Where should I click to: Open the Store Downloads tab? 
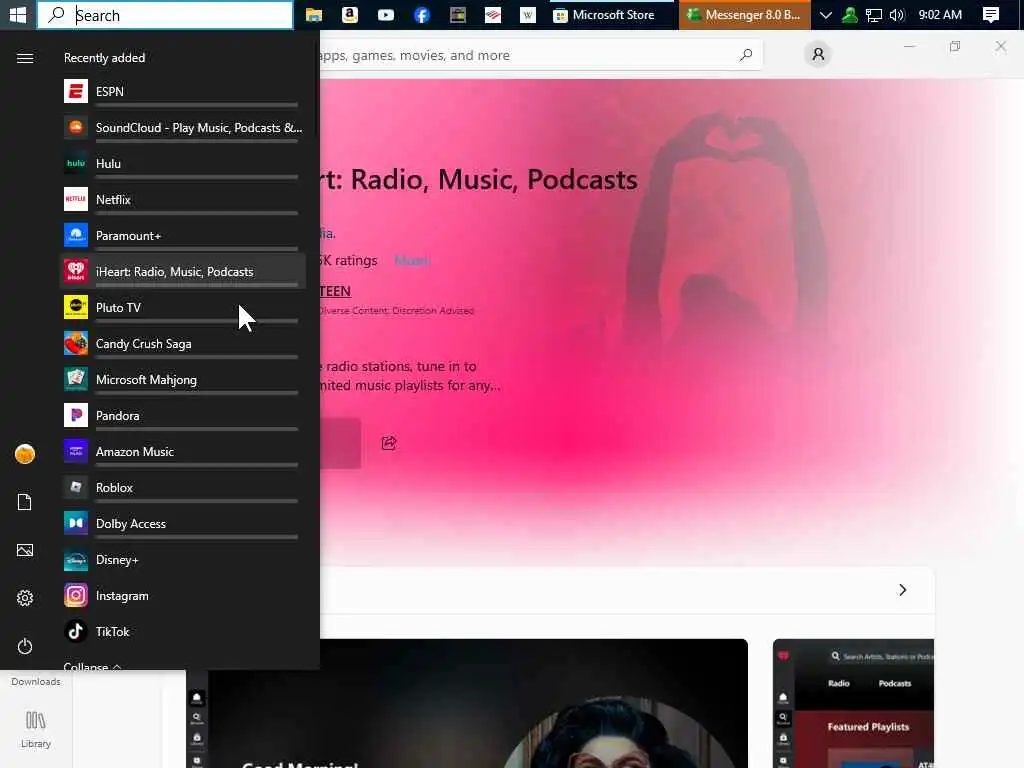tap(36, 681)
